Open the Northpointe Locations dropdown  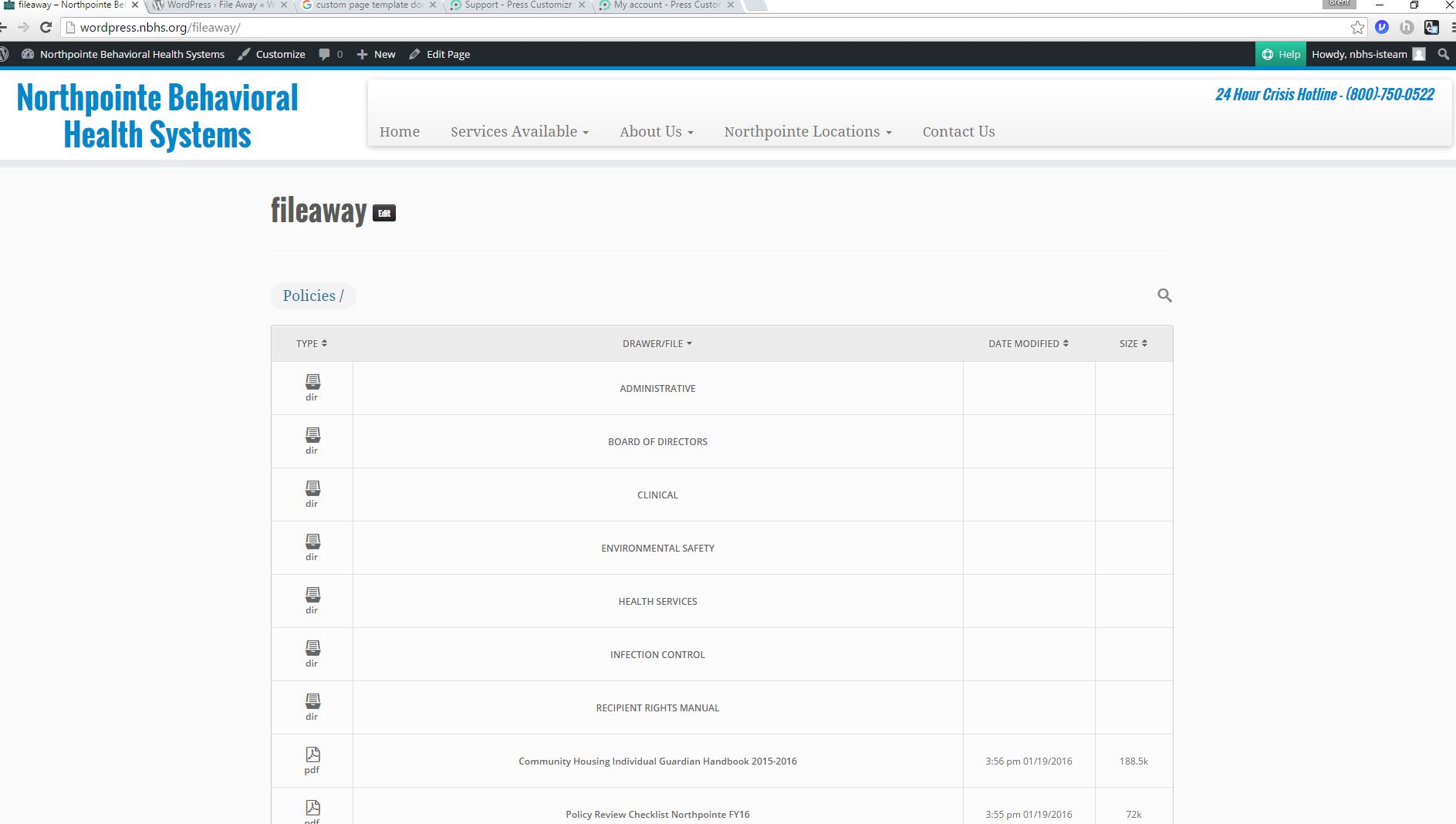click(x=807, y=132)
